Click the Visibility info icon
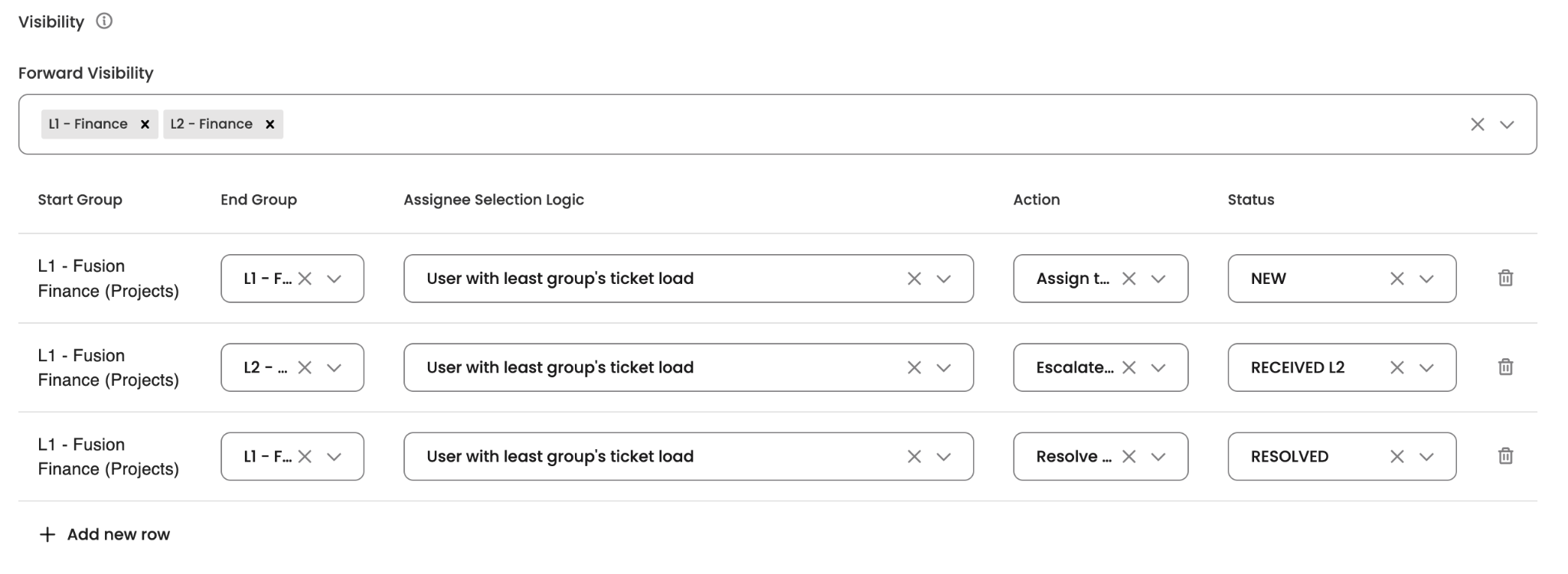 click(104, 21)
